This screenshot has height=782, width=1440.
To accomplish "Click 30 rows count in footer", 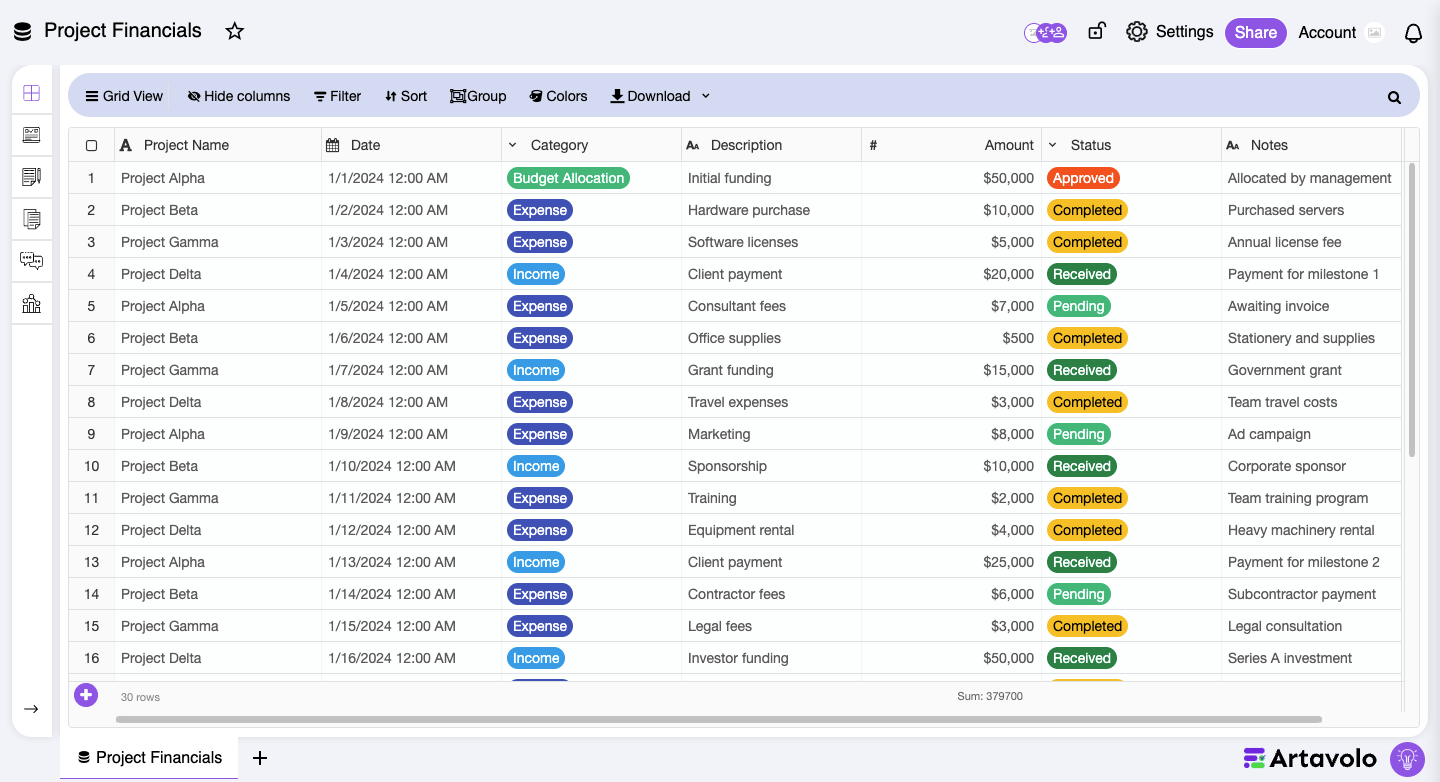I will (140, 697).
